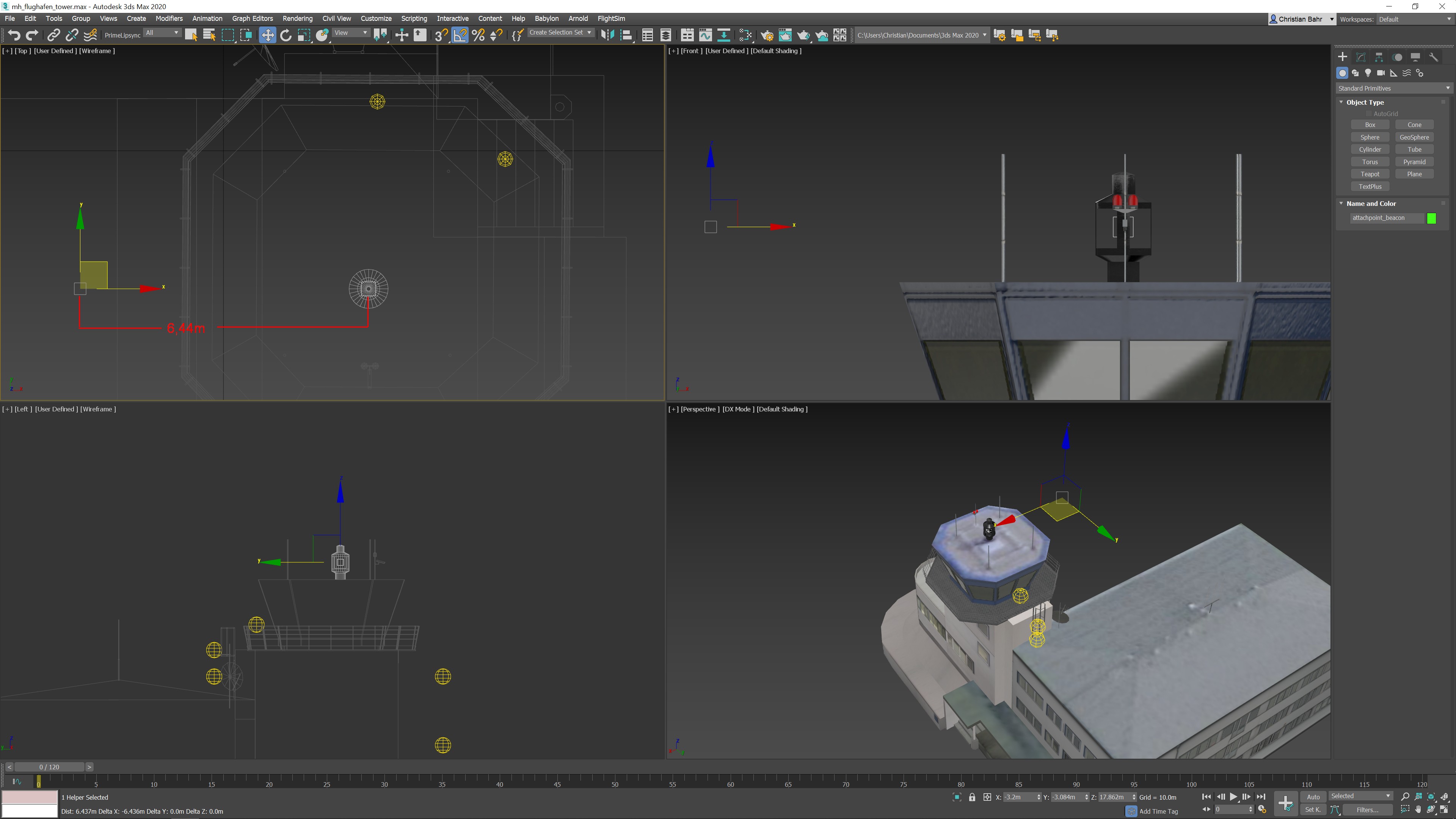1456x819 pixels.
Task: Click the Selection Lock toggle padlock
Action: click(972, 797)
